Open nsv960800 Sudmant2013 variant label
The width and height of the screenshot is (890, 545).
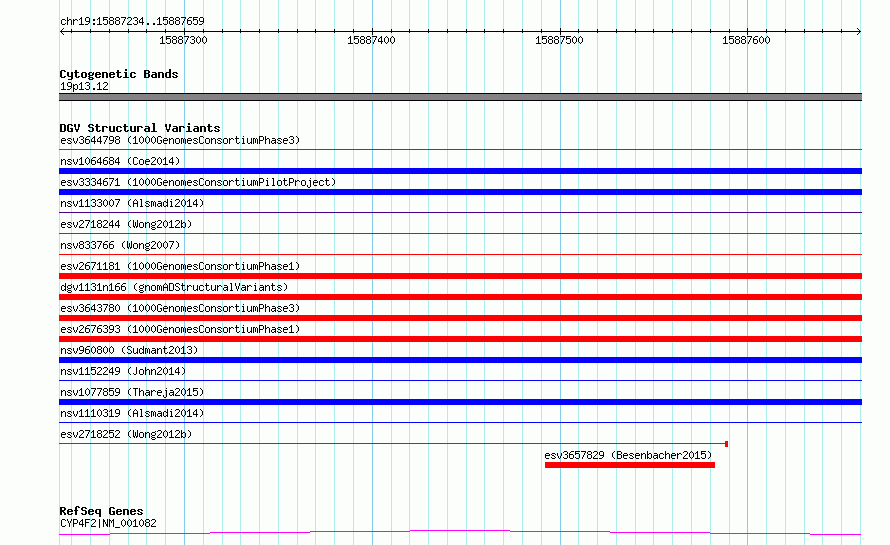129,350
